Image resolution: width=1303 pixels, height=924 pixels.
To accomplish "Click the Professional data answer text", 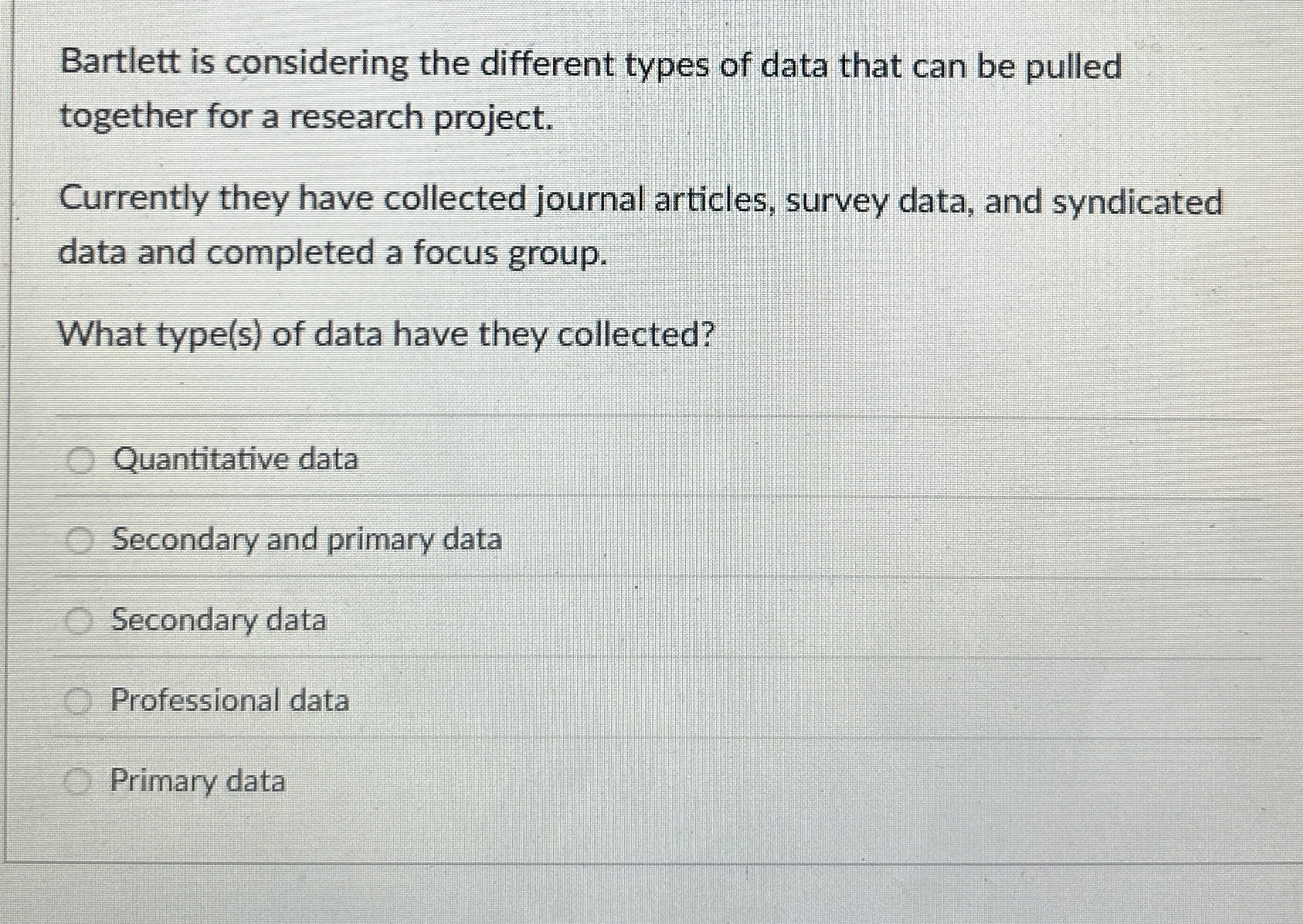I will (x=230, y=702).
